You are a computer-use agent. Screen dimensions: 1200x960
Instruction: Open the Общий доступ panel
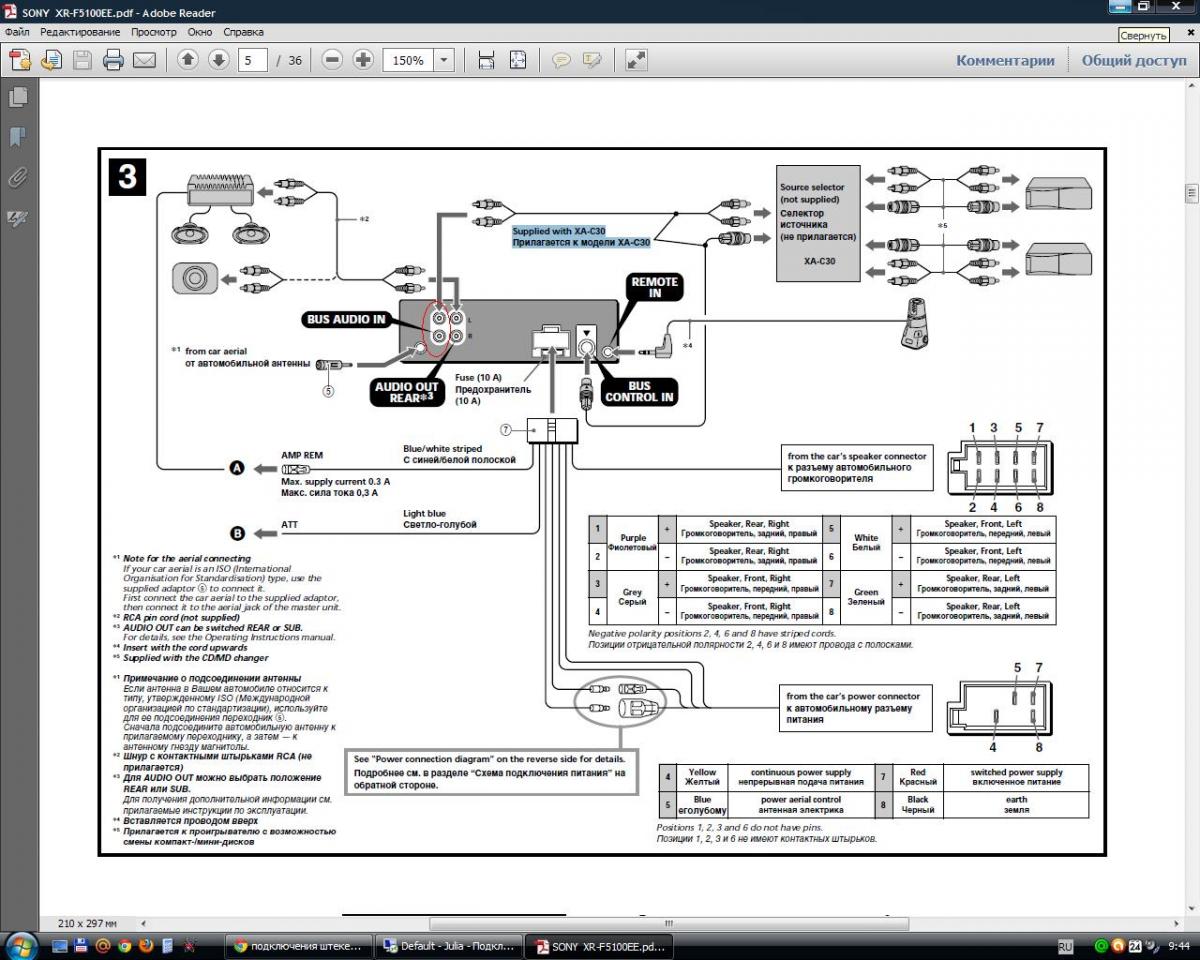pyautogui.click(x=1134, y=60)
